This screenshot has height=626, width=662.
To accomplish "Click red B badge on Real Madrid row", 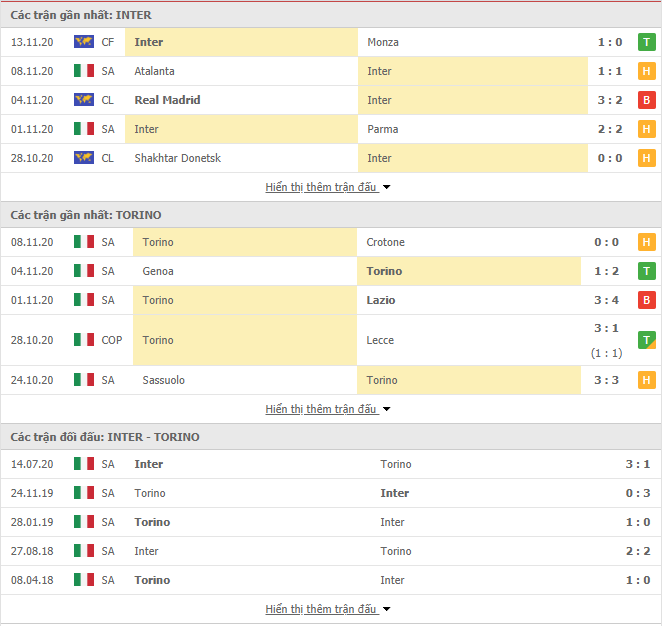I will 646,100.
